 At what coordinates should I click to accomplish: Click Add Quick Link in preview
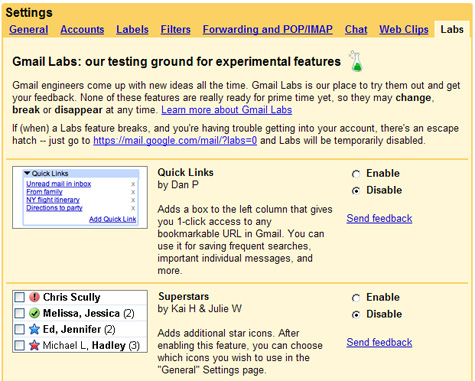click(x=112, y=219)
